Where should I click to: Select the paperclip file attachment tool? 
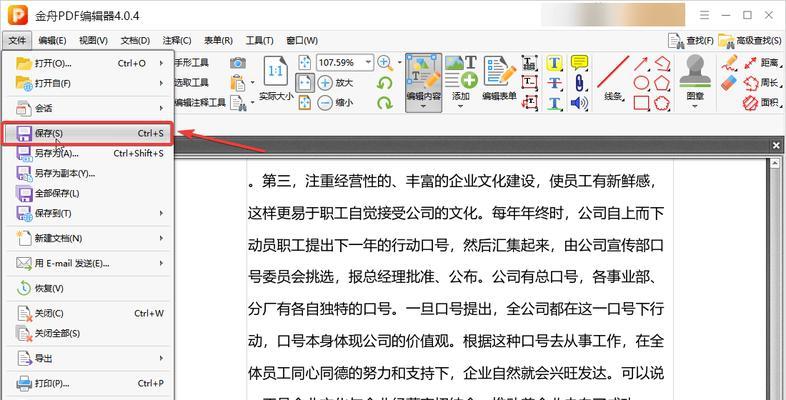tap(579, 83)
